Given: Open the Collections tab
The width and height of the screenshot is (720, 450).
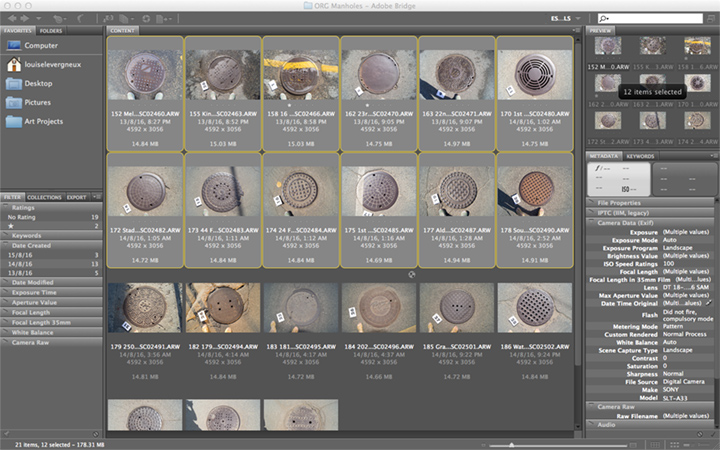Looking at the screenshot, I should pos(44,197).
